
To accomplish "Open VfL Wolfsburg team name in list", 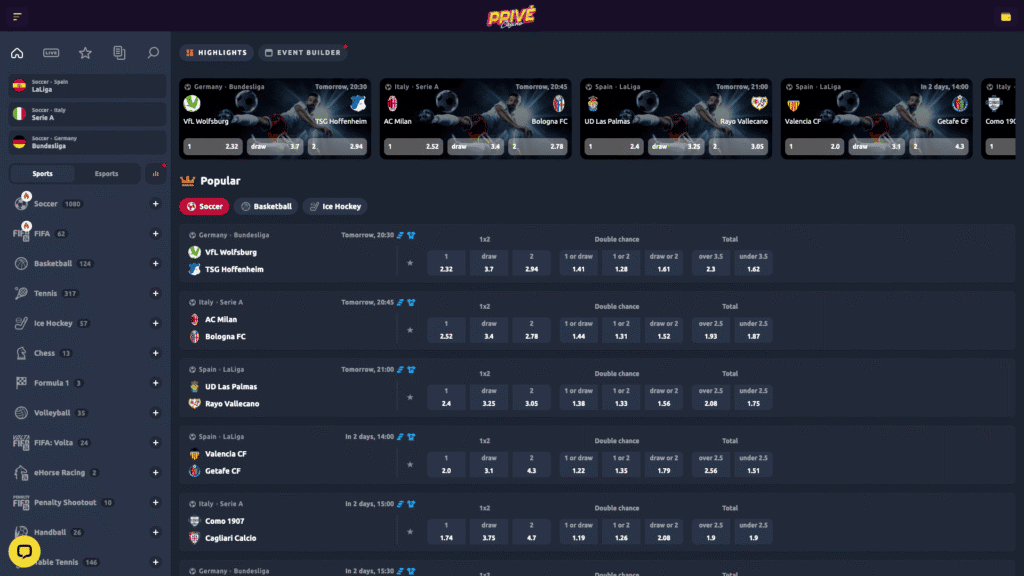I will pos(231,252).
